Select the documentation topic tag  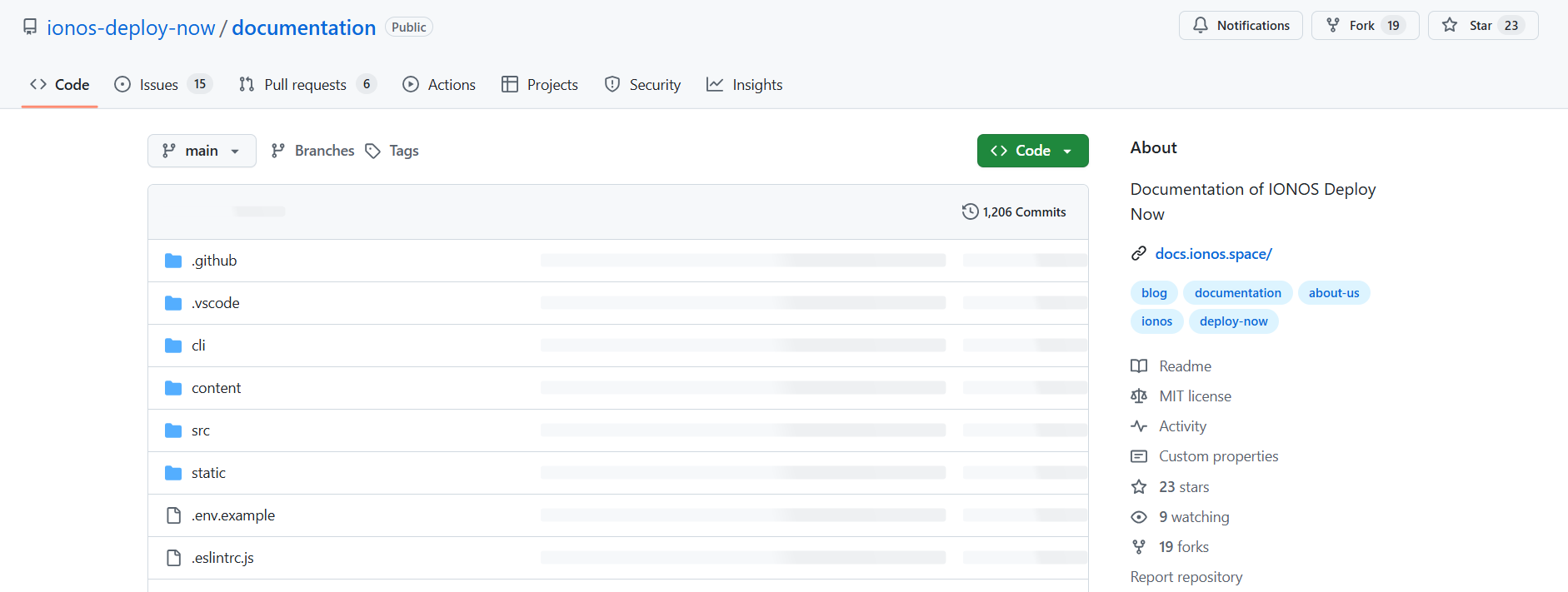pyautogui.click(x=1238, y=293)
